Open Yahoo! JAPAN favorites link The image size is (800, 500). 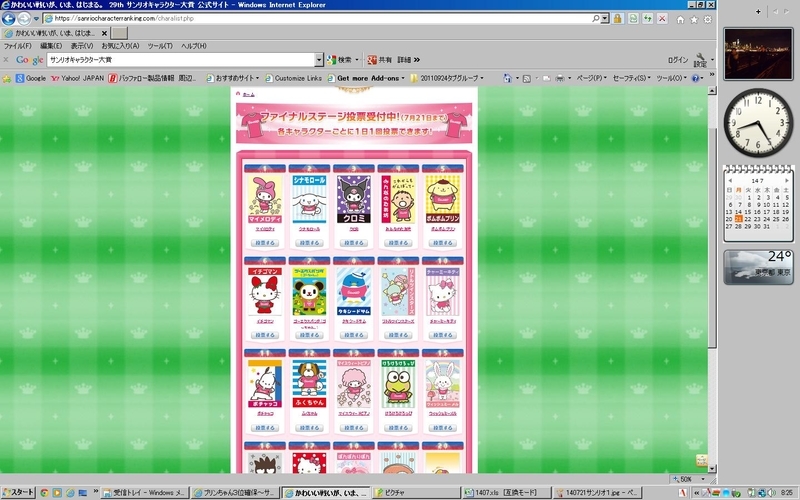(77, 79)
